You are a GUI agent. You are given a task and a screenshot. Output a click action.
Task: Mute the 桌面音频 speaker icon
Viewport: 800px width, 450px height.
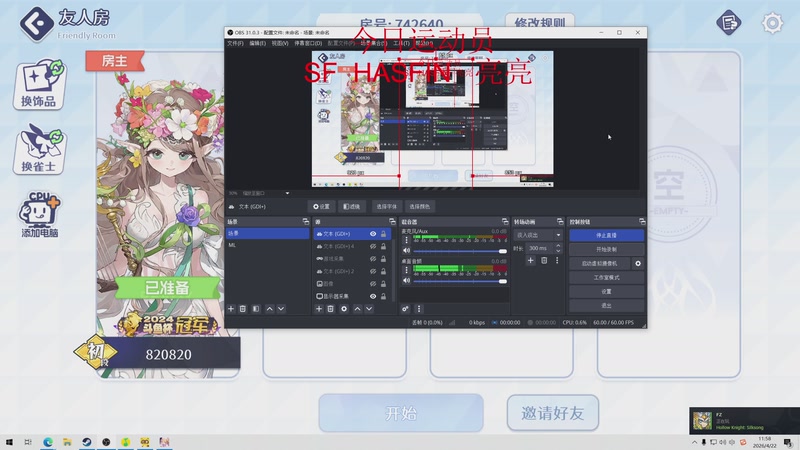tap(407, 281)
